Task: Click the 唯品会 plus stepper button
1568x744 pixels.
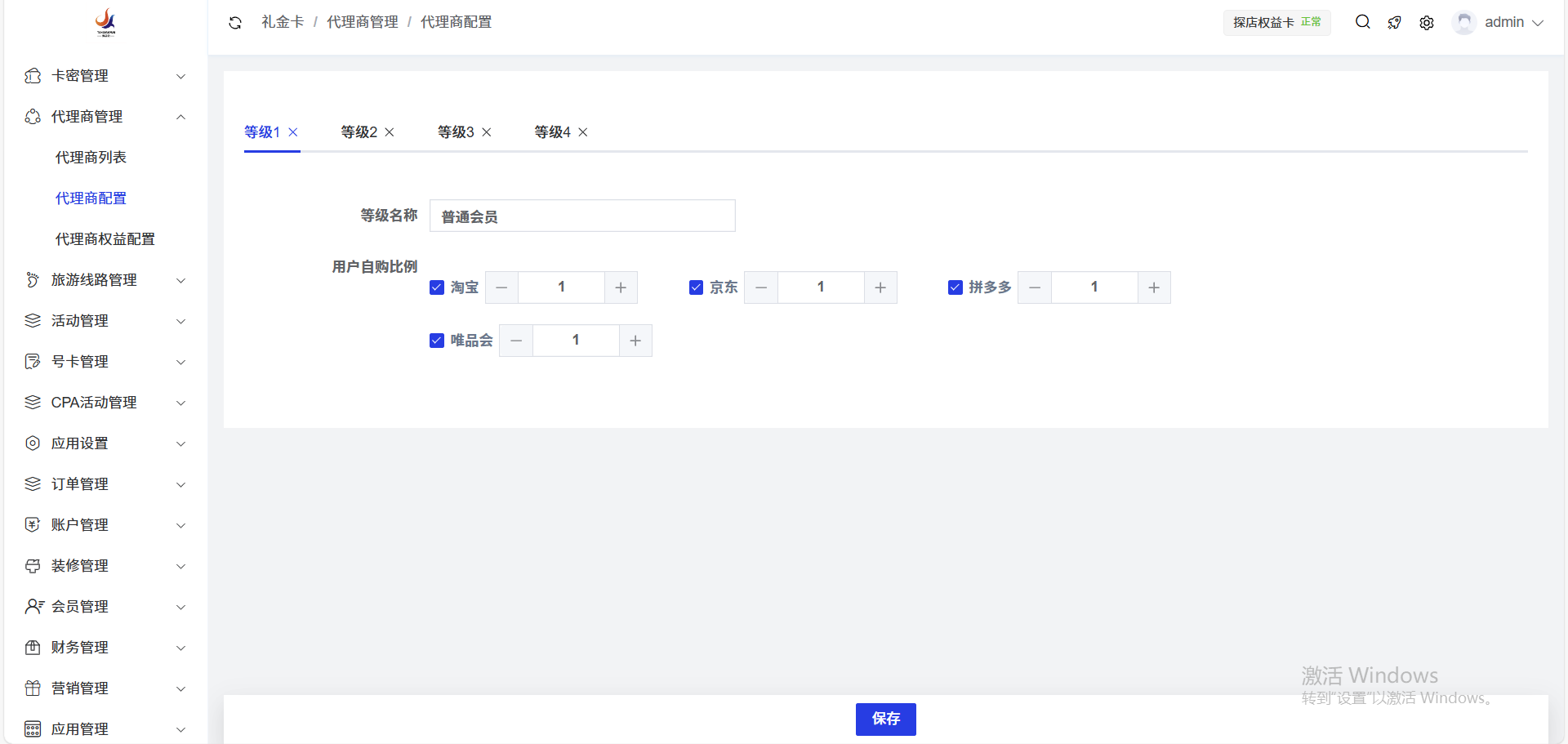Action: 635,341
